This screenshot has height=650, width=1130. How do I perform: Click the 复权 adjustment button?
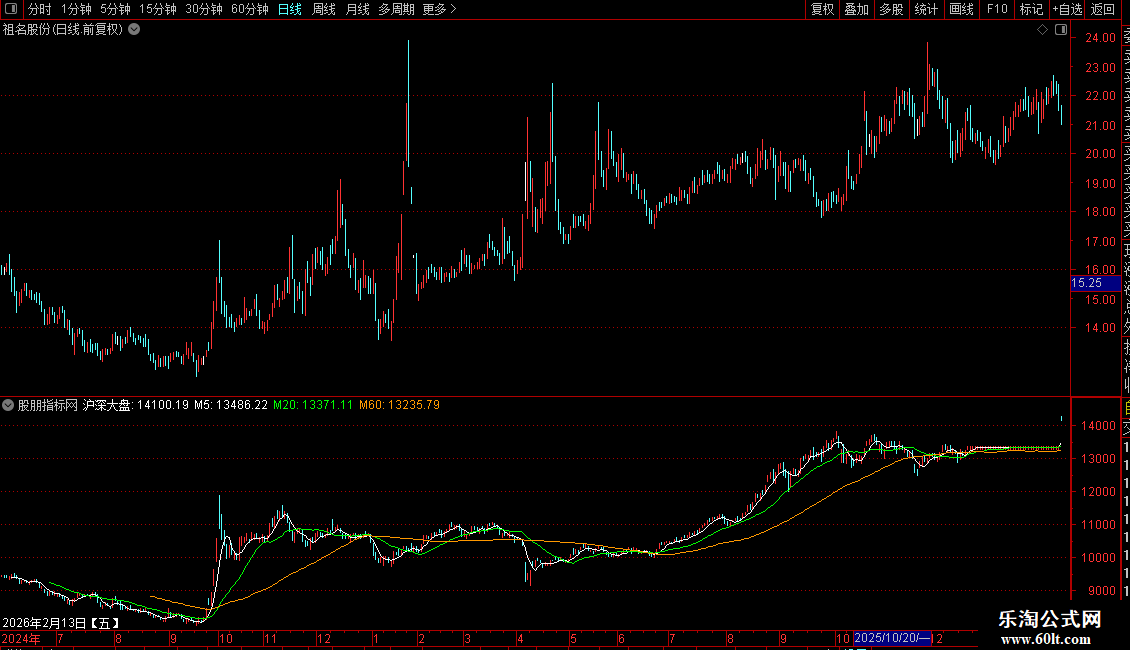pyautogui.click(x=822, y=9)
